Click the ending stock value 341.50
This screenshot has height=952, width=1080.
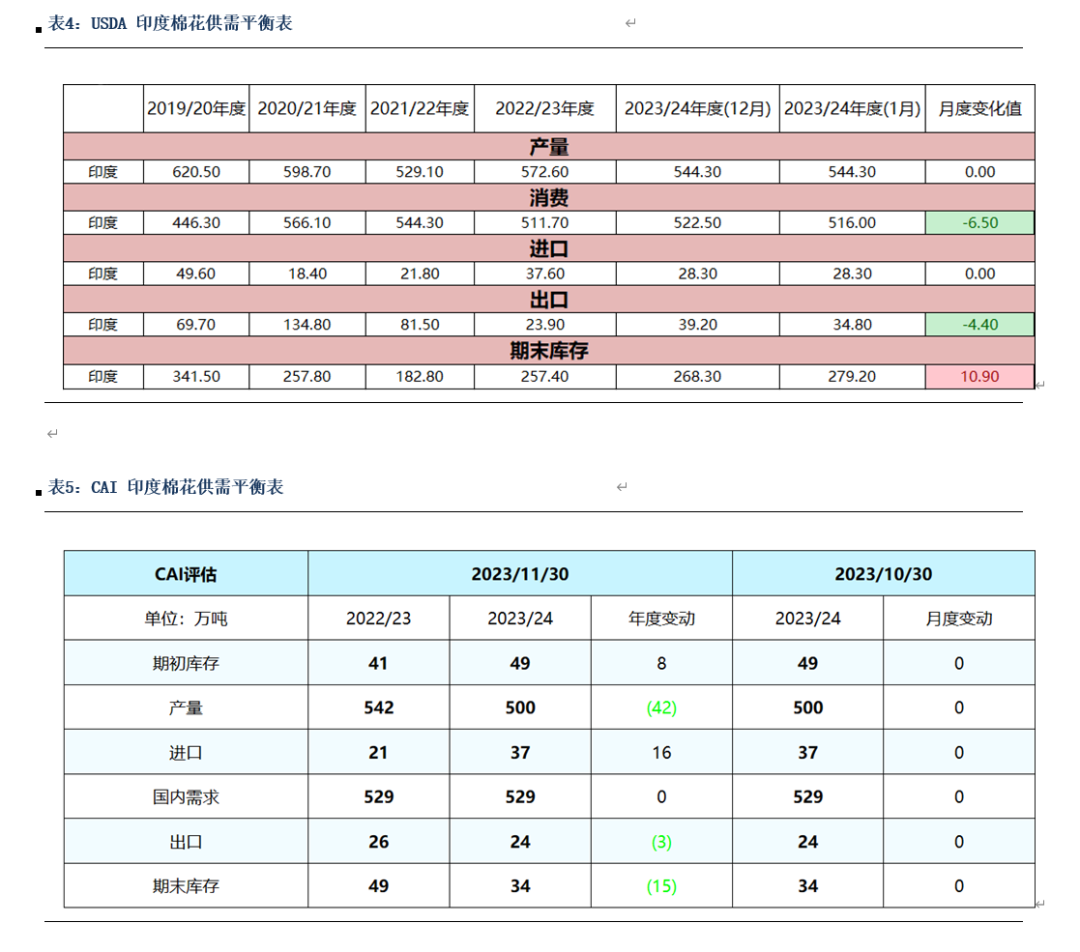(x=196, y=377)
